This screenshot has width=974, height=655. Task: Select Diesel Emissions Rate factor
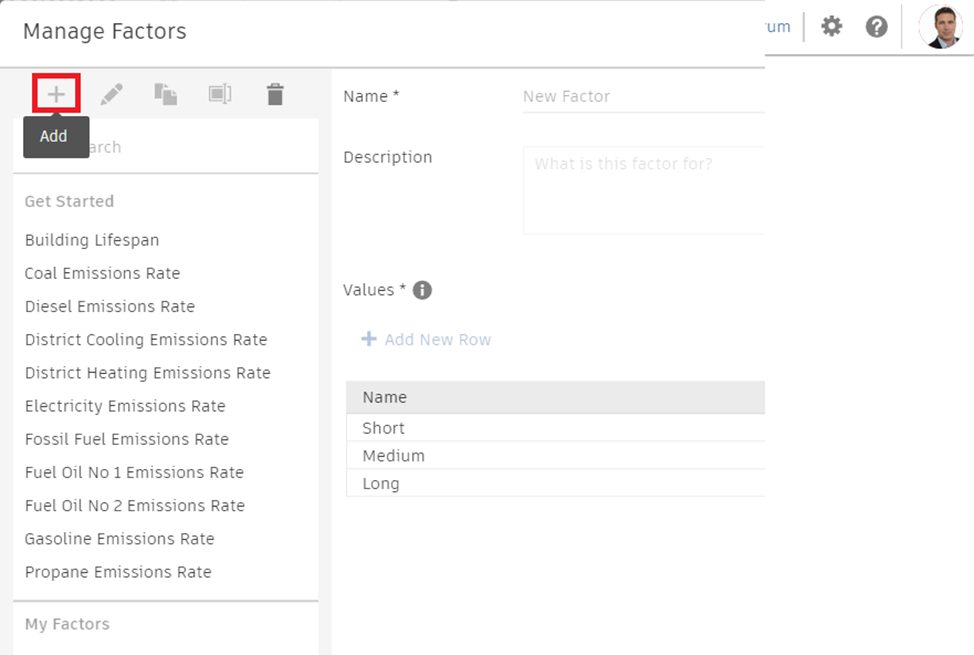coord(110,306)
